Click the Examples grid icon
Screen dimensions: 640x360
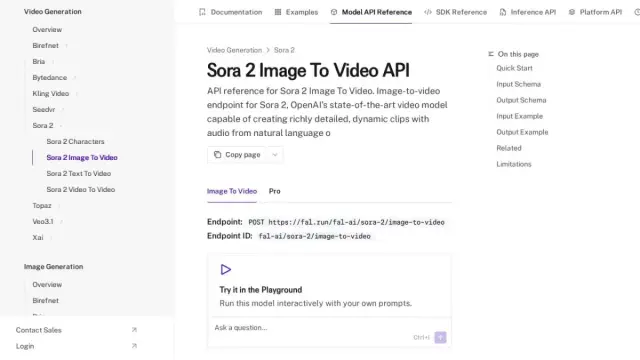[278, 12]
